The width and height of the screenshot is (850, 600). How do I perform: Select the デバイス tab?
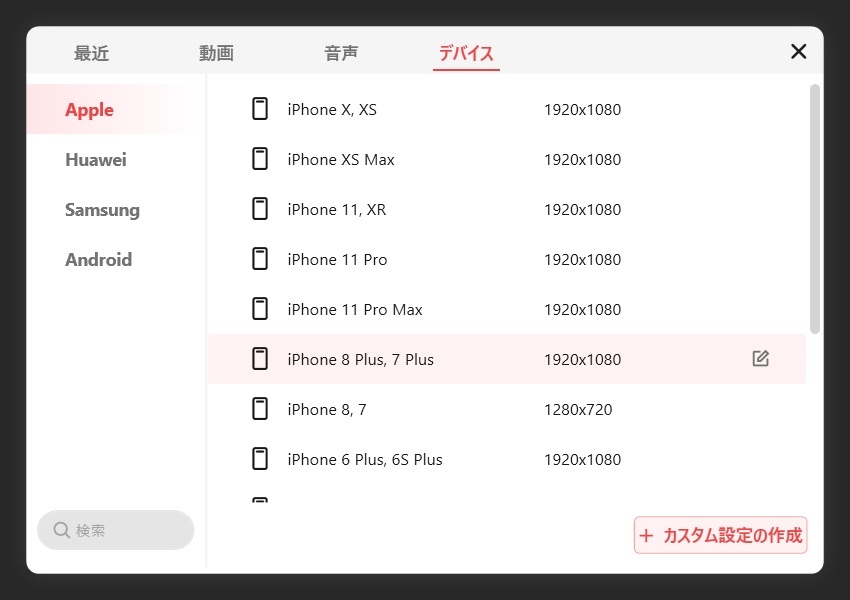pyautogui.click(x=466, y=54)
